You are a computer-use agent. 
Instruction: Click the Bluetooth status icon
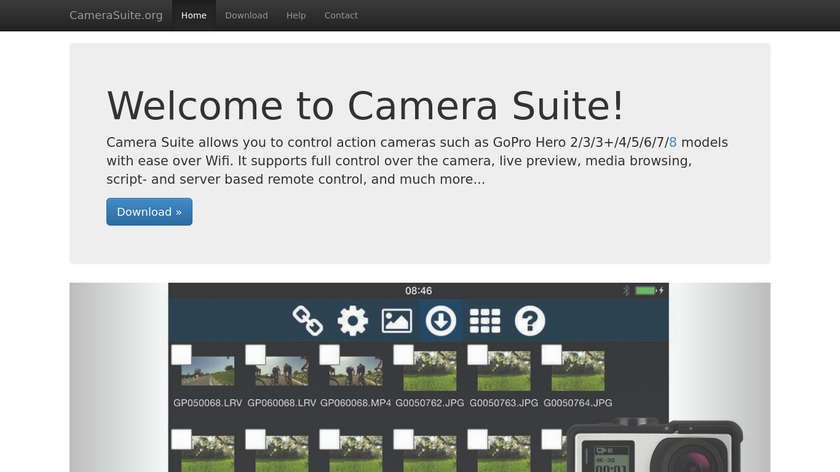click(627, 291)
